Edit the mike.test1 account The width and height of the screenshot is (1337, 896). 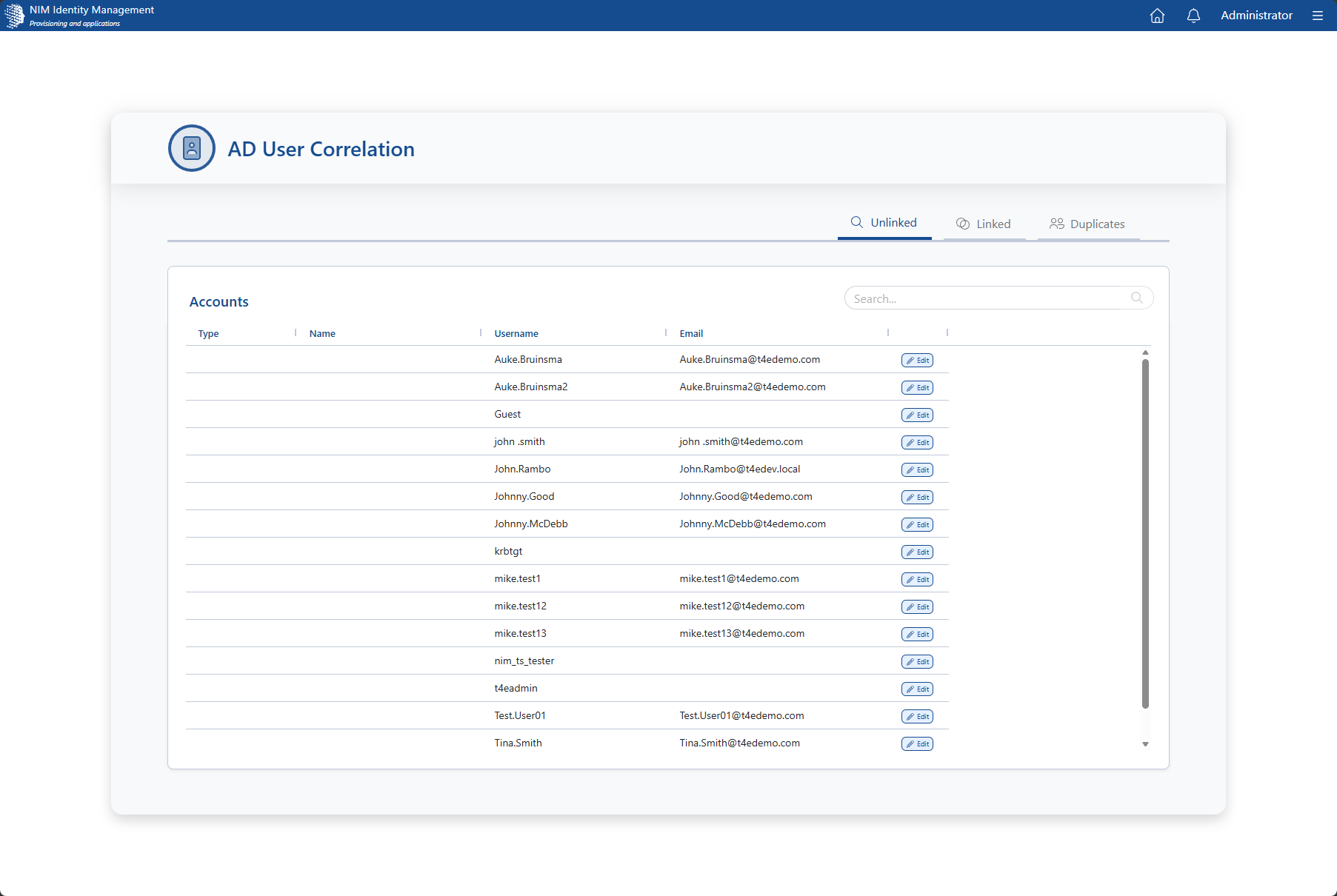tap(917, 579)
